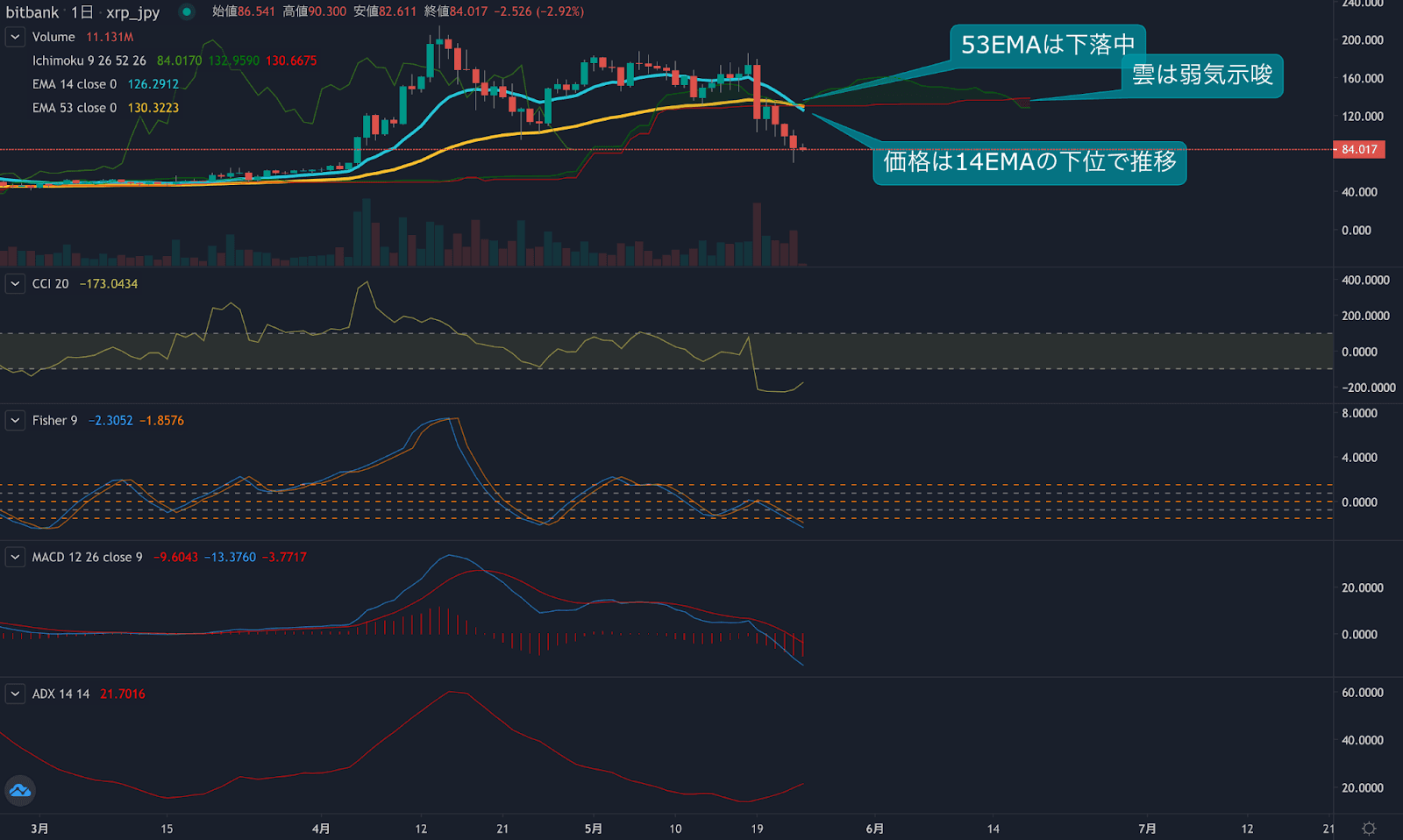The width and height of the screenshot is (1403, 840).
Task: Collapse the ADX 14 14 pane chevron
Action: [x=15, y=694]
